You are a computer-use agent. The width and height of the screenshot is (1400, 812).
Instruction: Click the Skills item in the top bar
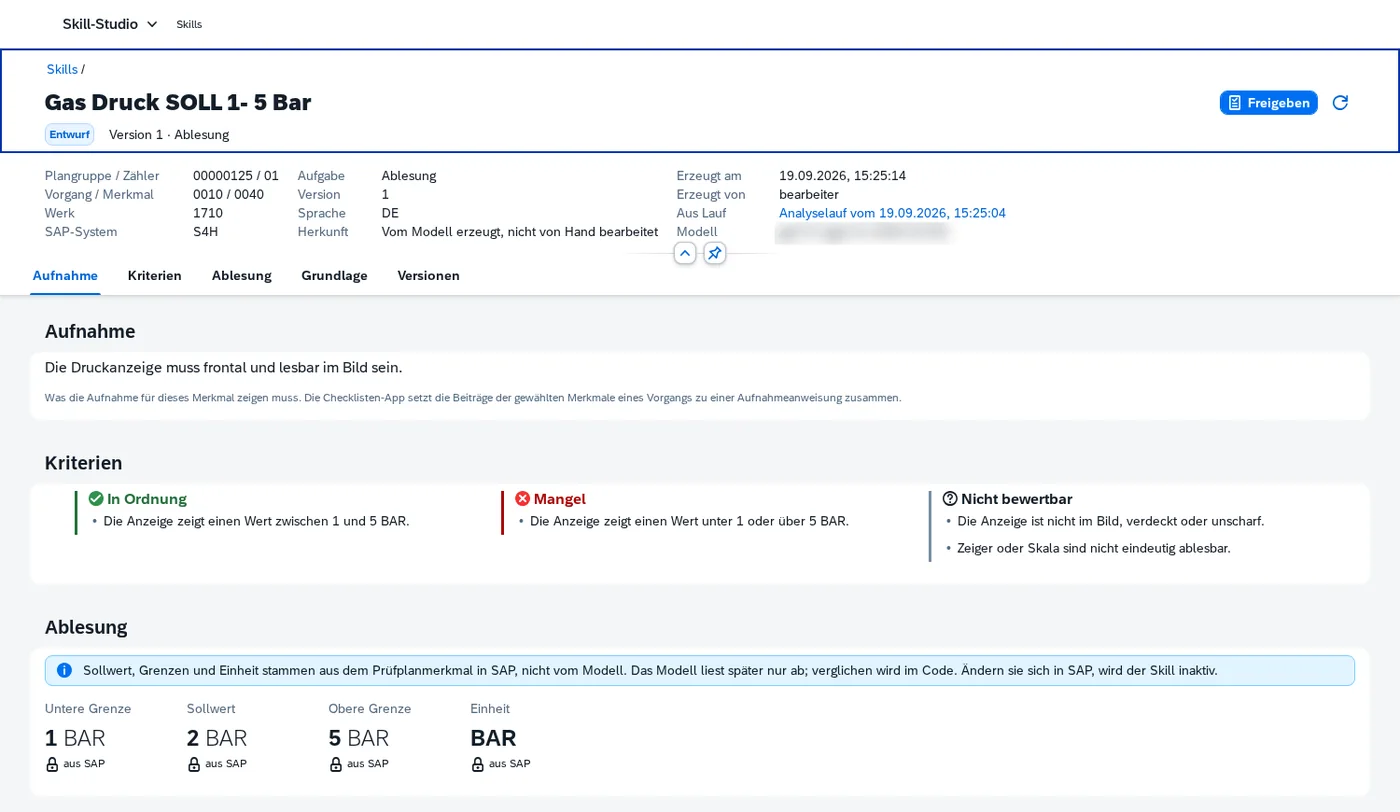tap(189, 24)
